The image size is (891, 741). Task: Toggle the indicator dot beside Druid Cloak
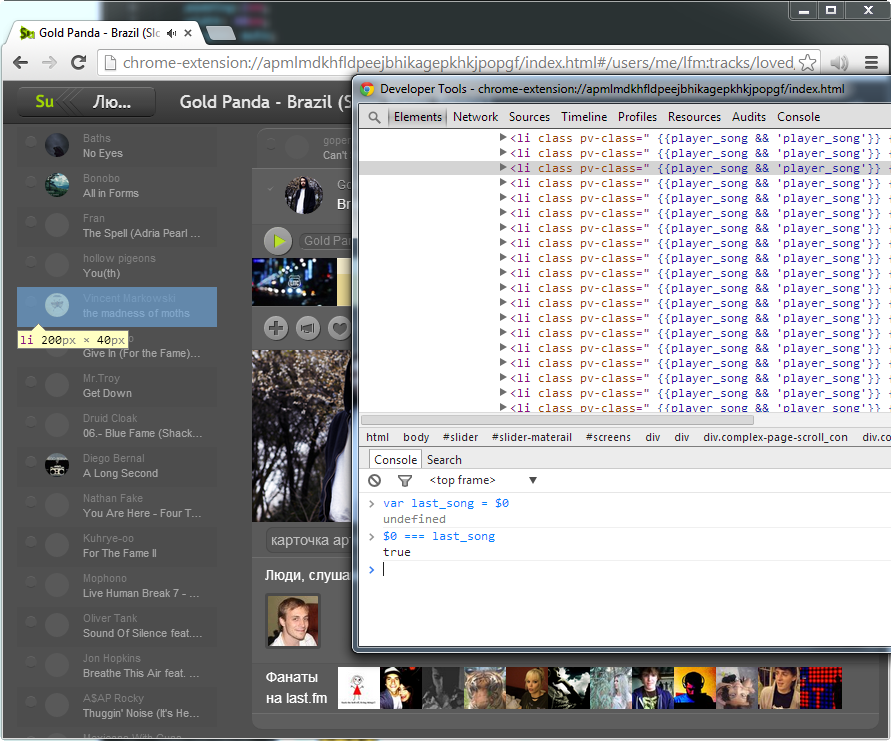point(31,422)
